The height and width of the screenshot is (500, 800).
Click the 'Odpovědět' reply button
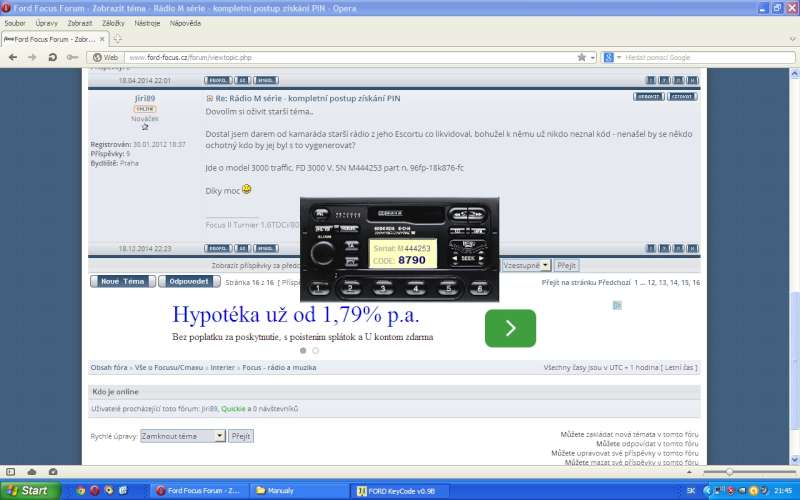189,282
